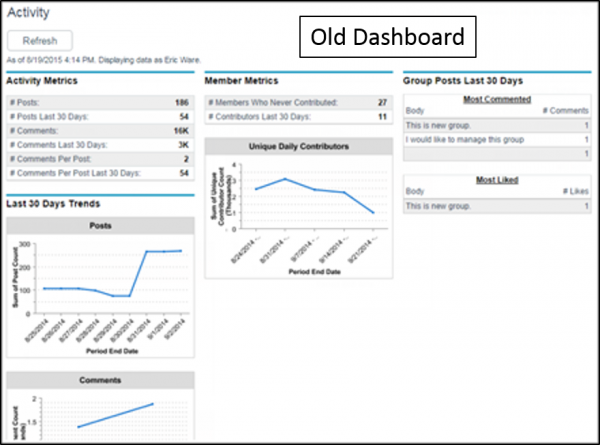Select 'This is new group.' in Most Commented
Viewport: 600px width, 445px height.
[497, 126]
